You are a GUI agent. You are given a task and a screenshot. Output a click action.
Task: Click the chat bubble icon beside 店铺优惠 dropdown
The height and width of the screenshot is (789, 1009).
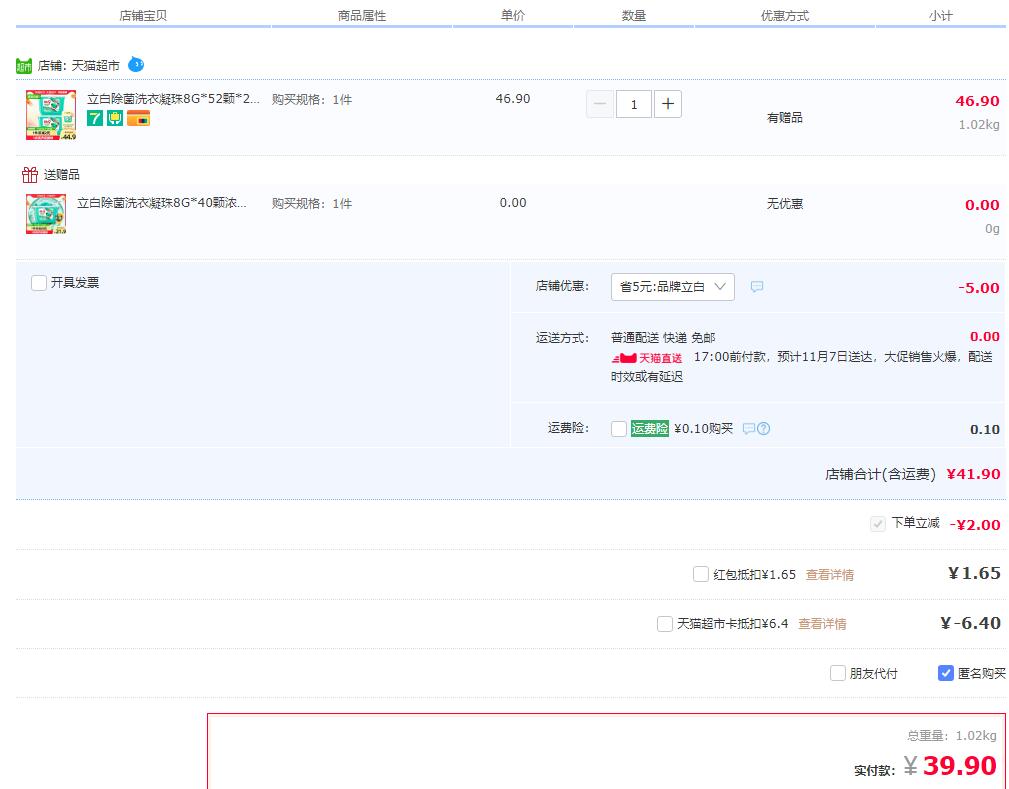757,287
